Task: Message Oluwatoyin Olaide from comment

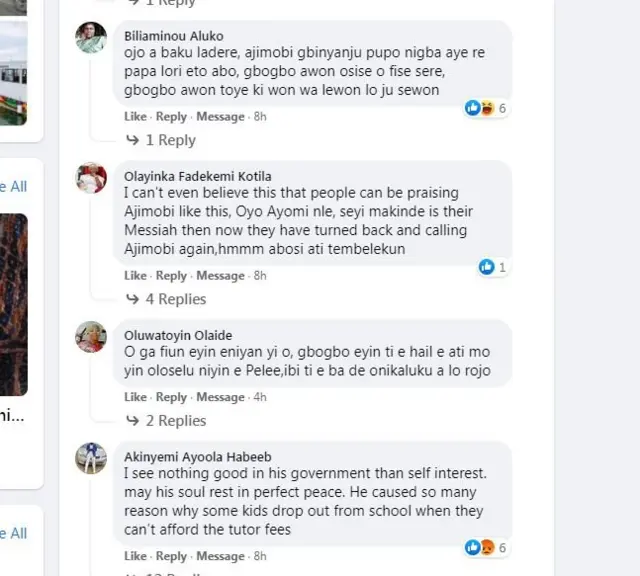Action: click(x=220, y=397)
